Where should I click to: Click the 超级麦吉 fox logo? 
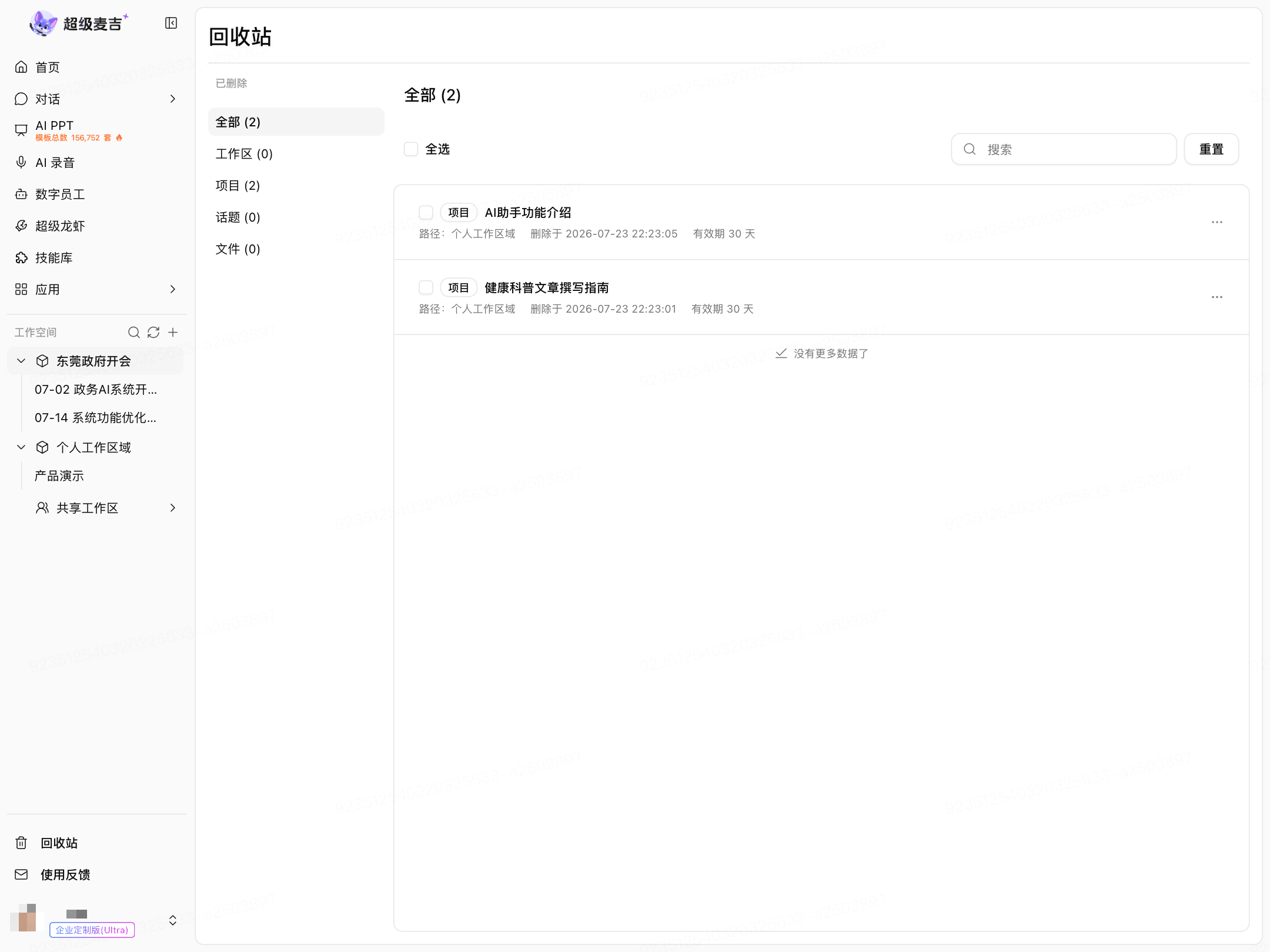[43, 24]
